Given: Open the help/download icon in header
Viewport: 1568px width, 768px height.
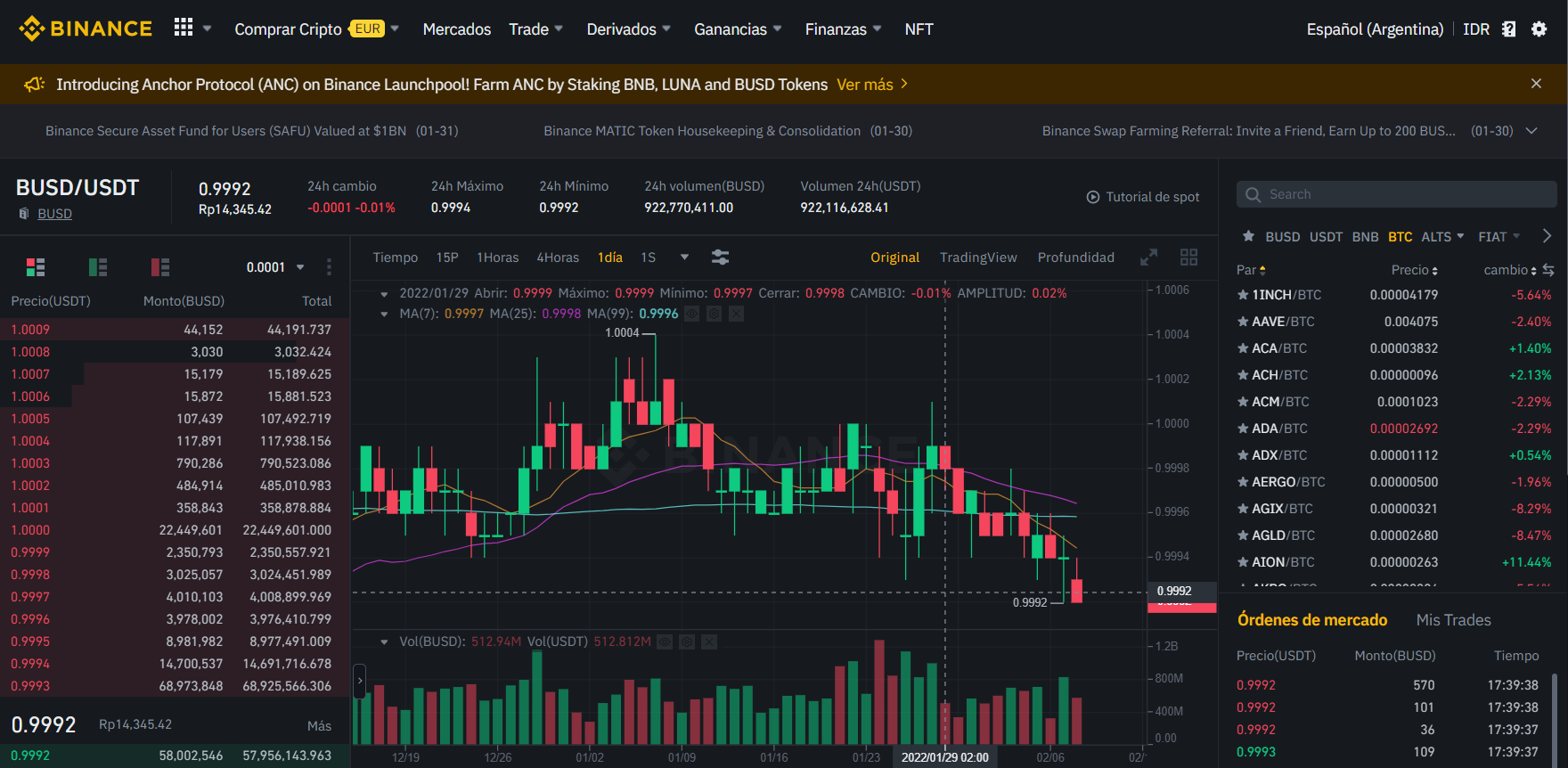Looking at the screenshot, I should click(1508, 29).
